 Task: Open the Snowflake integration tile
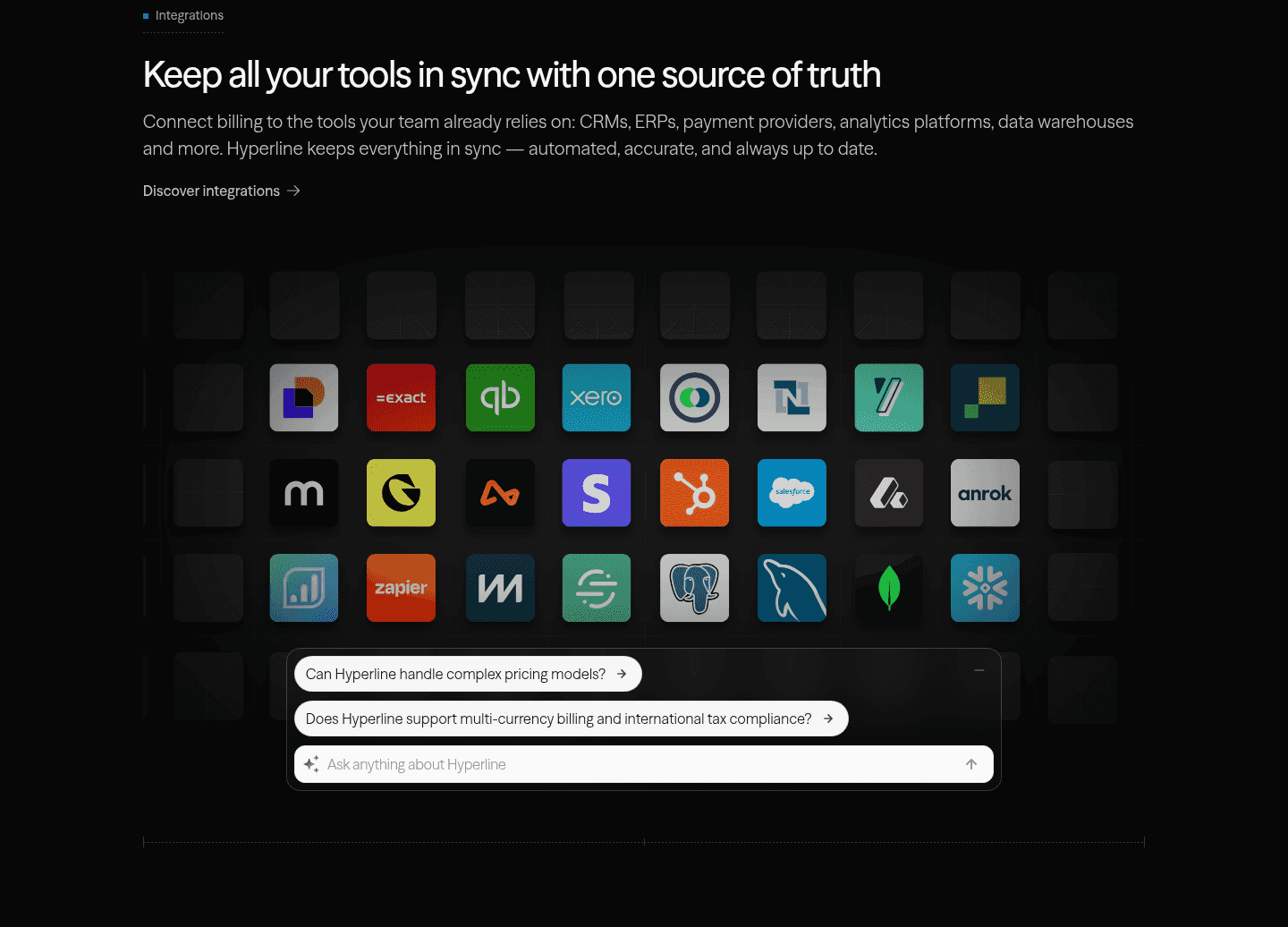coord(985,588)
